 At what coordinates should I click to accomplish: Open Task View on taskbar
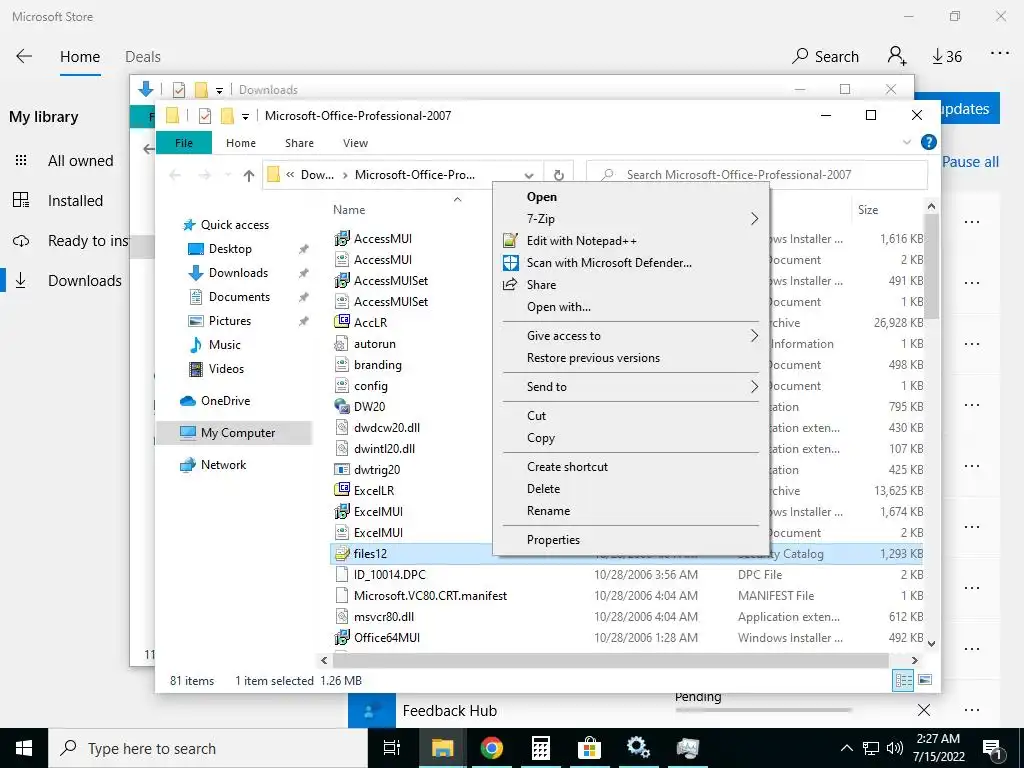(x=392, y=748)
